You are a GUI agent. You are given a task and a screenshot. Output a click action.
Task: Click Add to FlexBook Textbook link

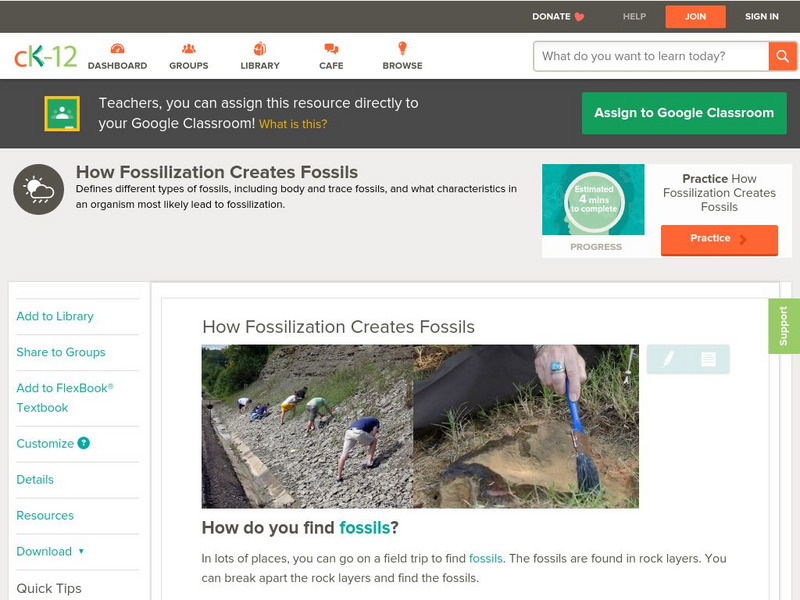65,397
